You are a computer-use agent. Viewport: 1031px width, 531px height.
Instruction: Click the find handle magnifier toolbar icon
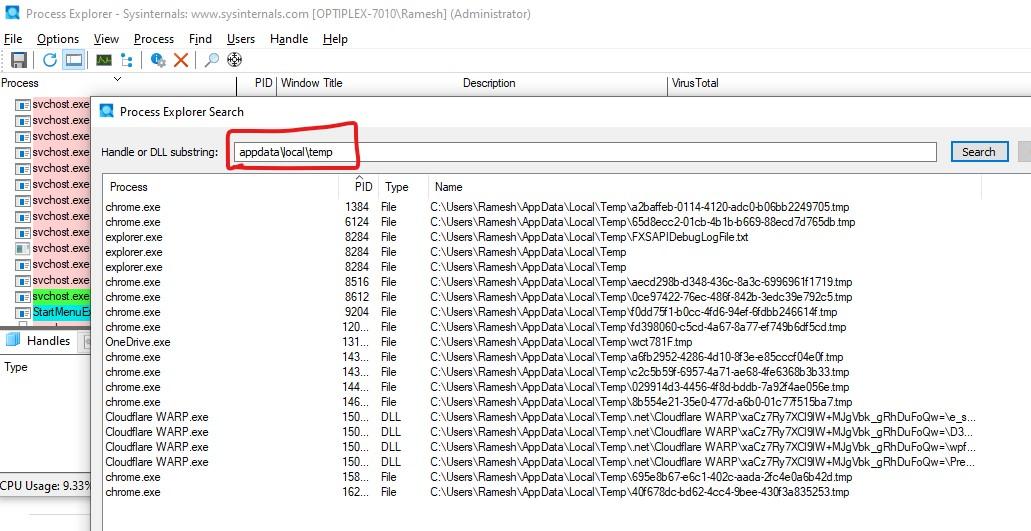point(211,60)
